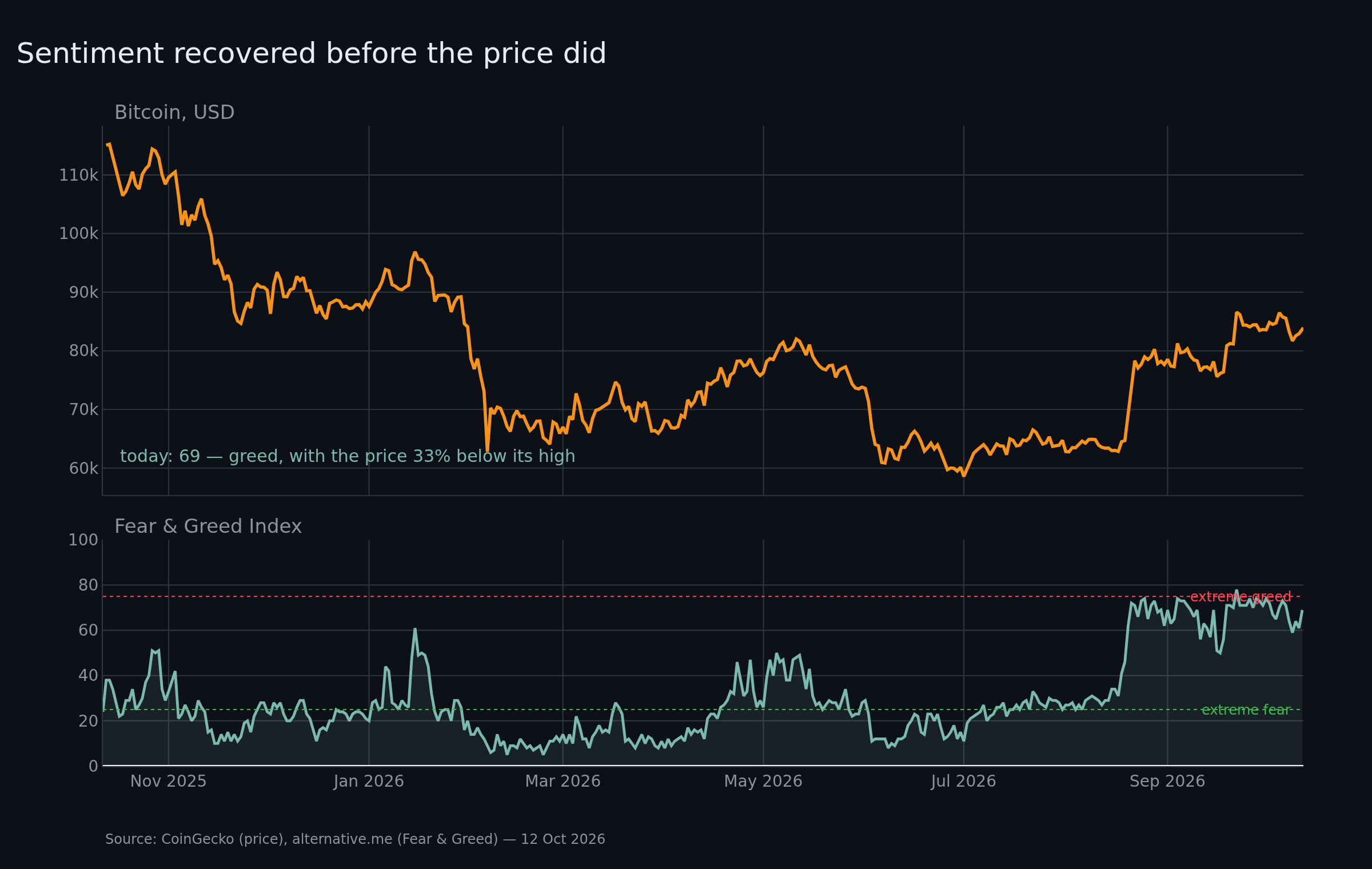The width and height of the screenshot is (1372, 869).
Task: Click the '70k' price axis label
Action: tap(83, 410)
